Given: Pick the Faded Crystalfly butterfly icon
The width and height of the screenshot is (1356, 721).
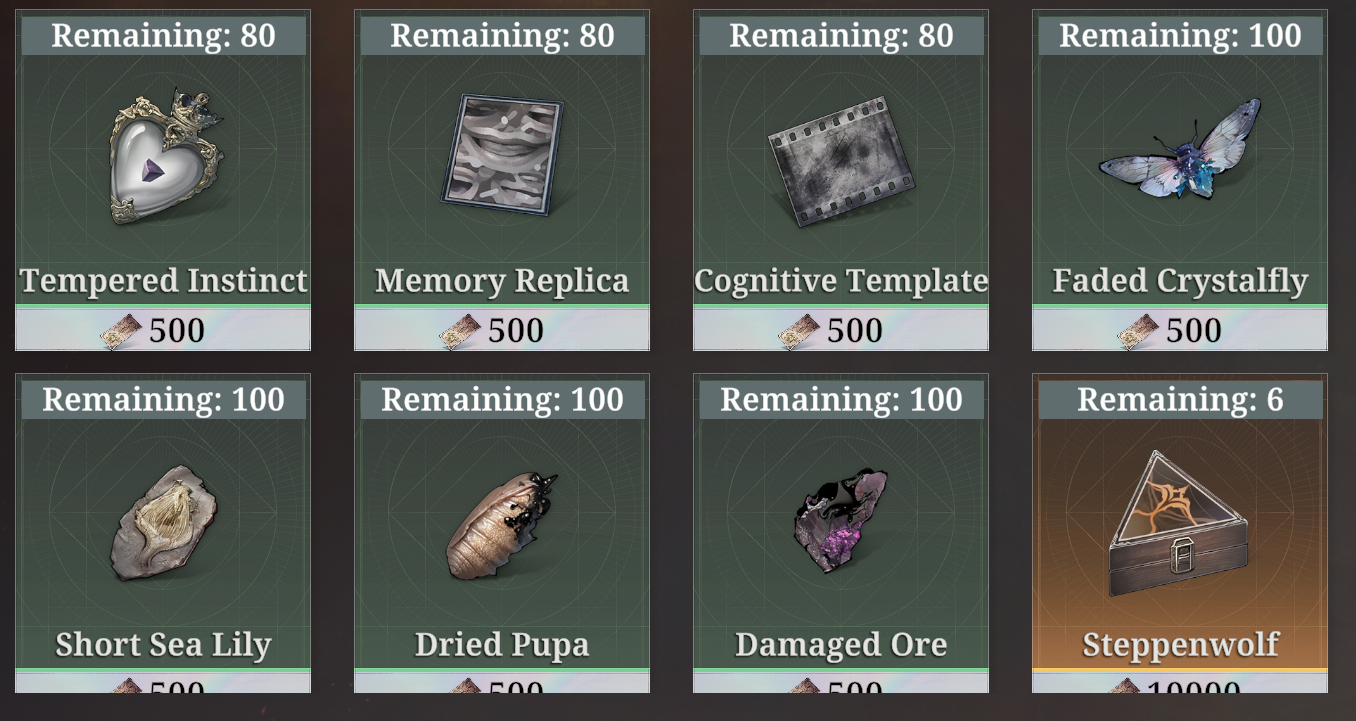Looking at the screenshot, I should click(x=1180, y=148).
